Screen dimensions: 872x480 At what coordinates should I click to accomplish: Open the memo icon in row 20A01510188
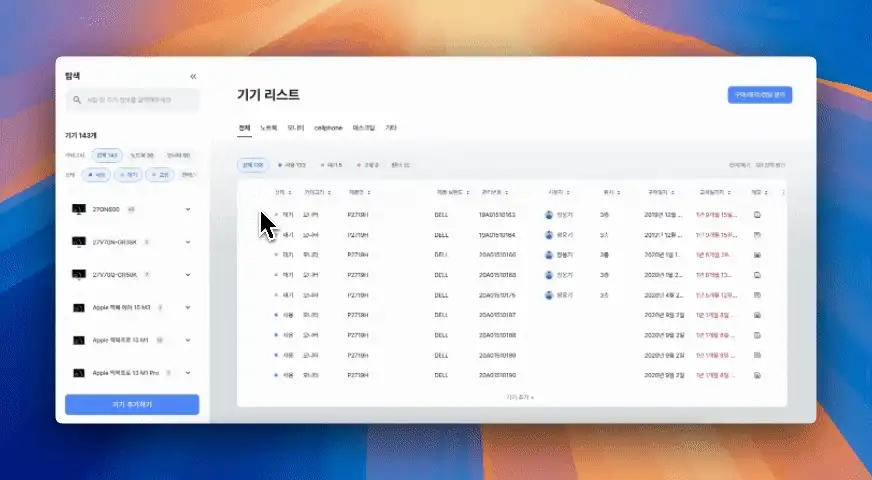[757, 335]
